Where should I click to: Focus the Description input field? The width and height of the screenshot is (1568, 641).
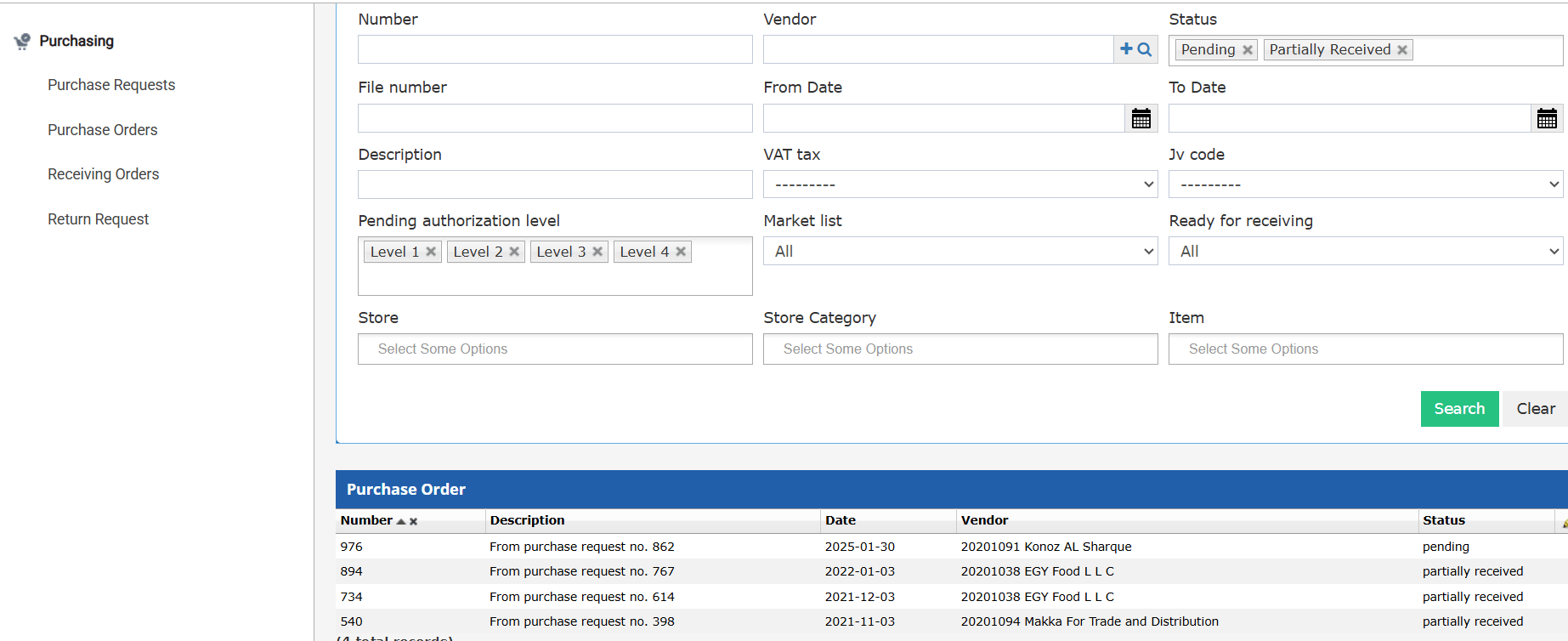click(x=555, y=184)
